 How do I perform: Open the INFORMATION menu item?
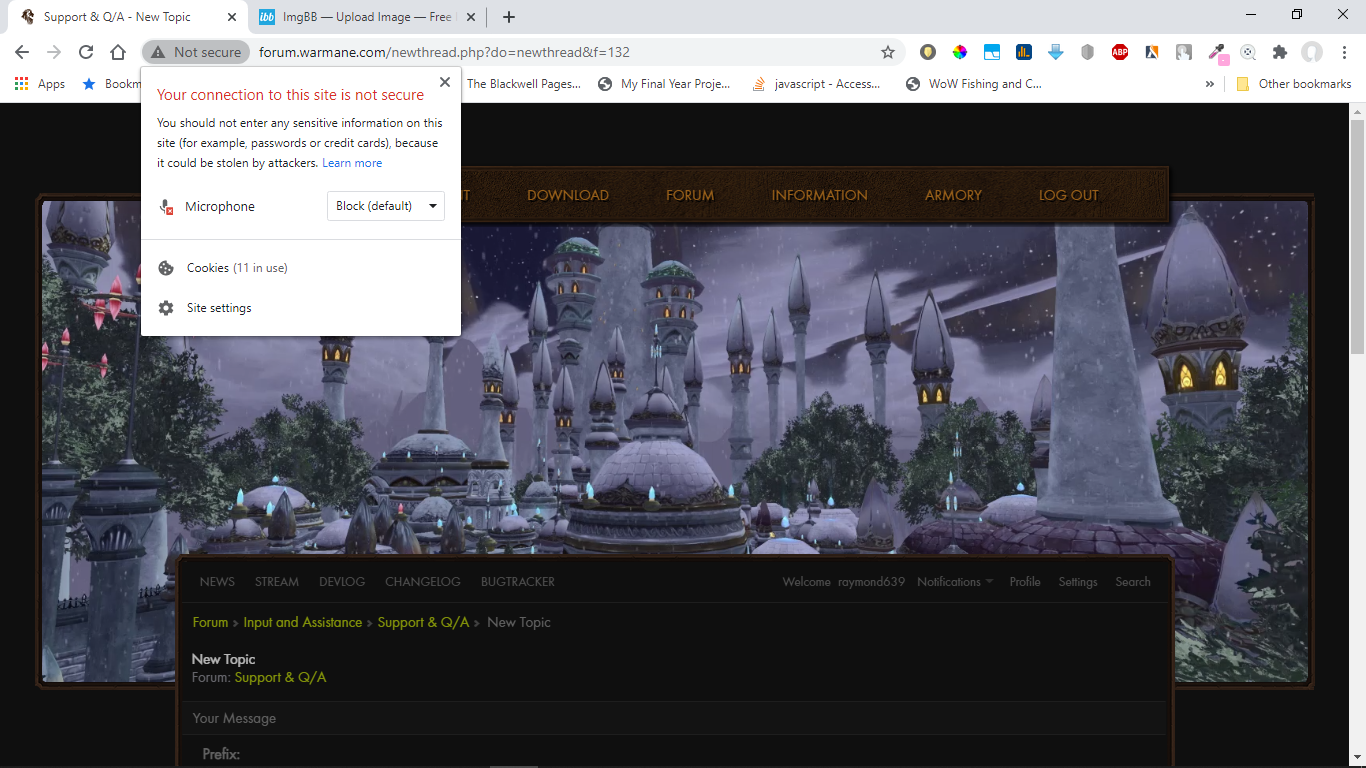(x=819, y=195)
